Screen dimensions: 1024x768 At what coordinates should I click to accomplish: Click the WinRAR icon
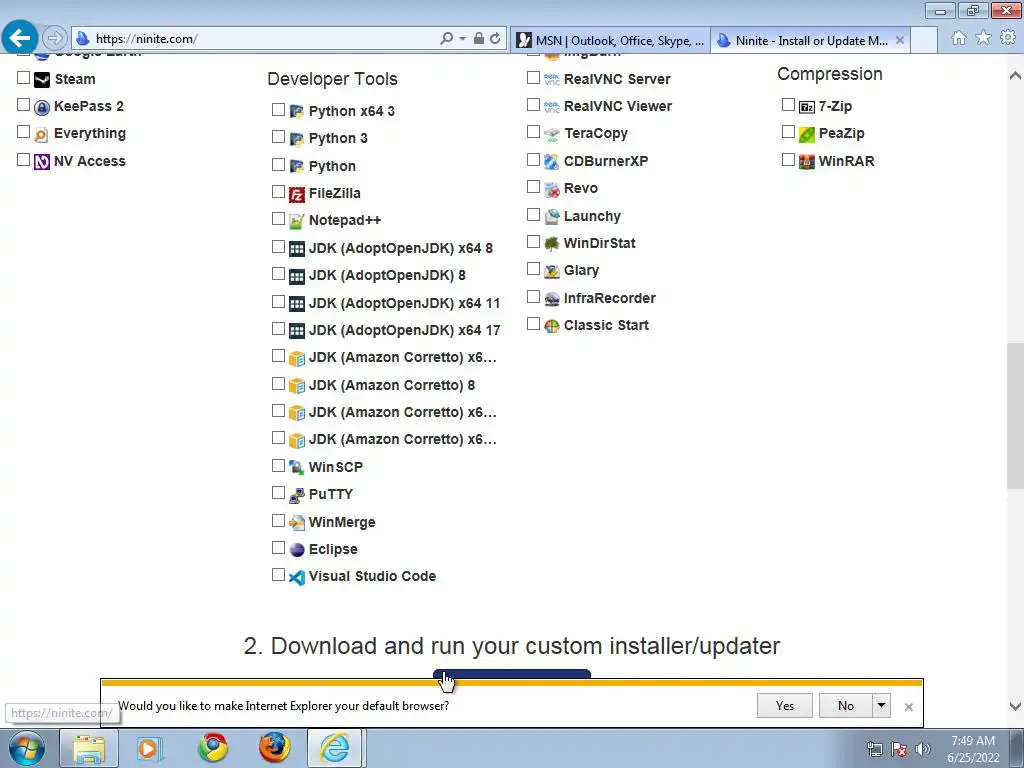(x=807, y=161)
